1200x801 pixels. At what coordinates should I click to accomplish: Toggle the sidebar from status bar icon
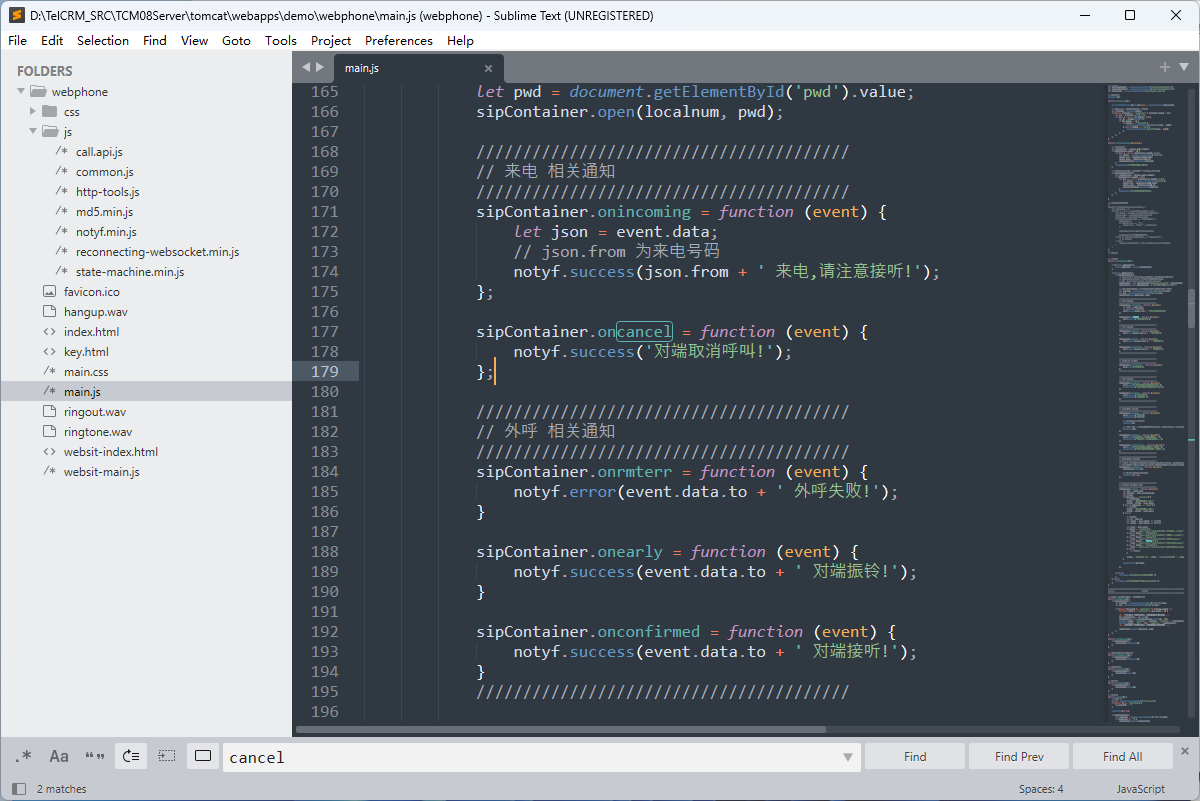point(18,789)
